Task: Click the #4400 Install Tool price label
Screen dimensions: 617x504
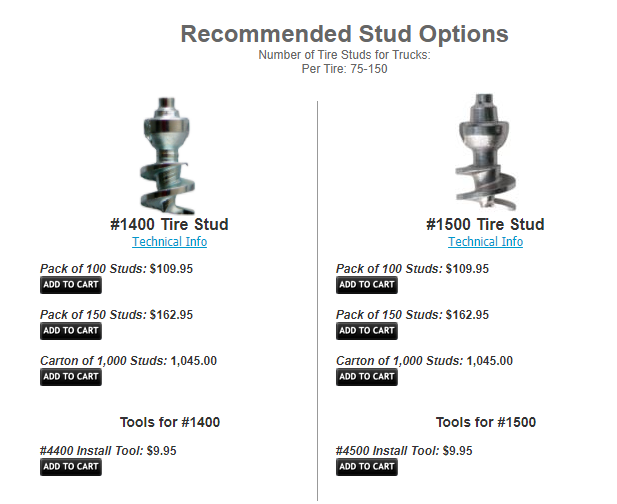Action: tap(108, 451)
